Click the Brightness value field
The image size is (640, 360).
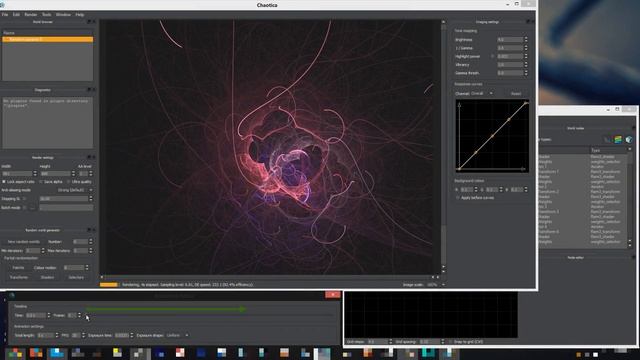[x=510, y=40]
